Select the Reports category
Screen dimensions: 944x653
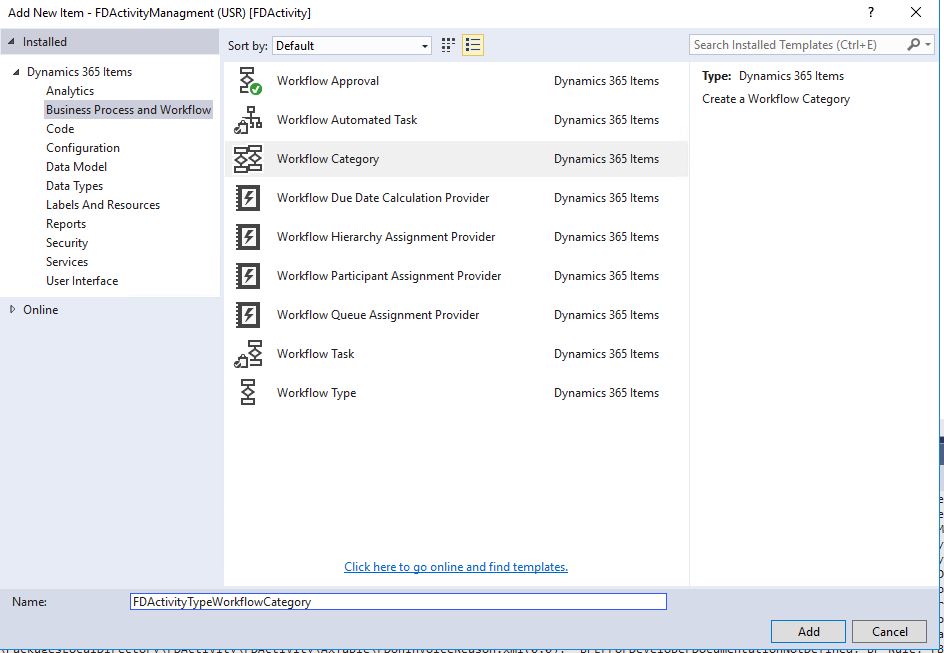pyautogui.click(x=66, y=224)
